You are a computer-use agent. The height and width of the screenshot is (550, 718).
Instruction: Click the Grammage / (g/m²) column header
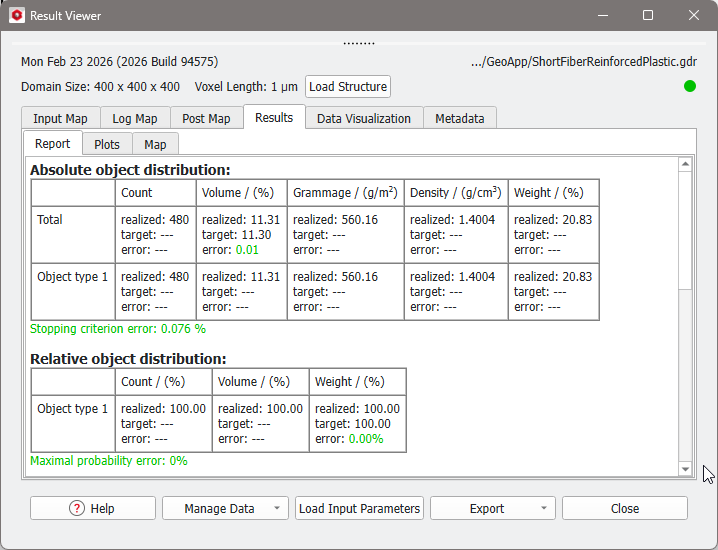tap(346, 193)
